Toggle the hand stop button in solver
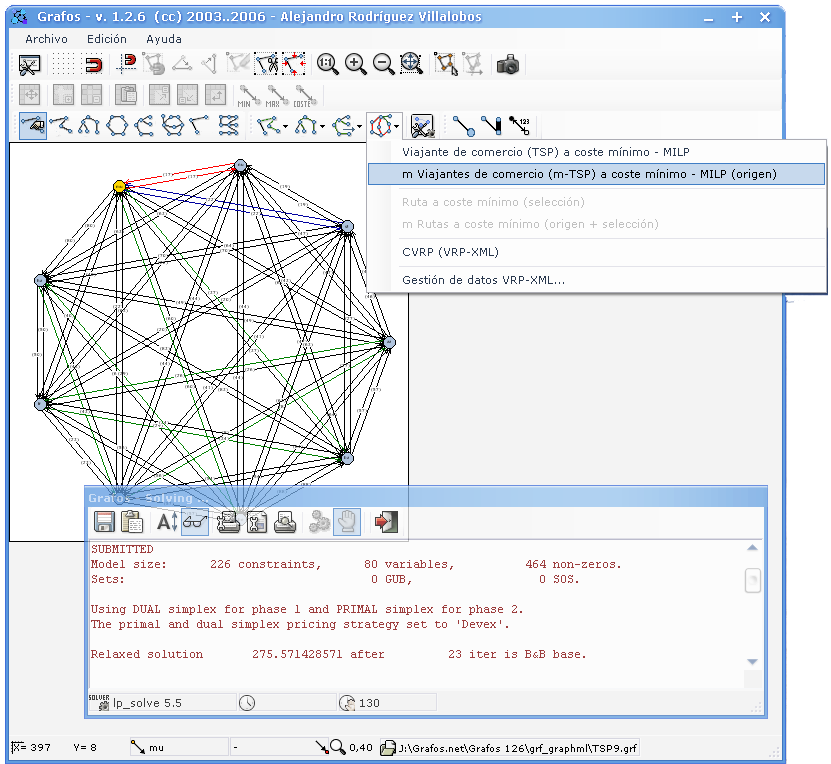The height and width of the screenshot is (764, 831). 347,521
